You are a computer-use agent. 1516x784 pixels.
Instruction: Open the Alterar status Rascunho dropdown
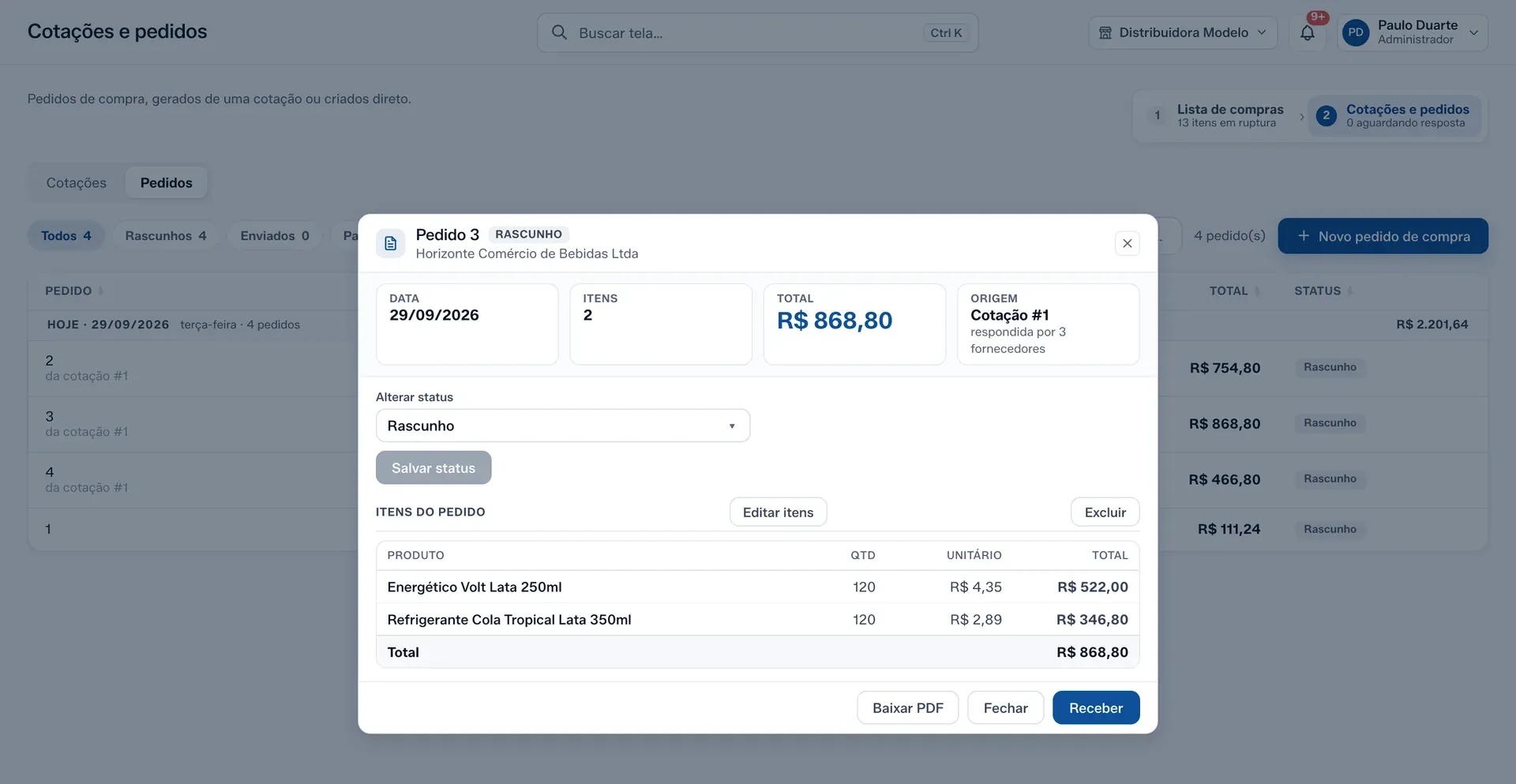coord(563,426)
